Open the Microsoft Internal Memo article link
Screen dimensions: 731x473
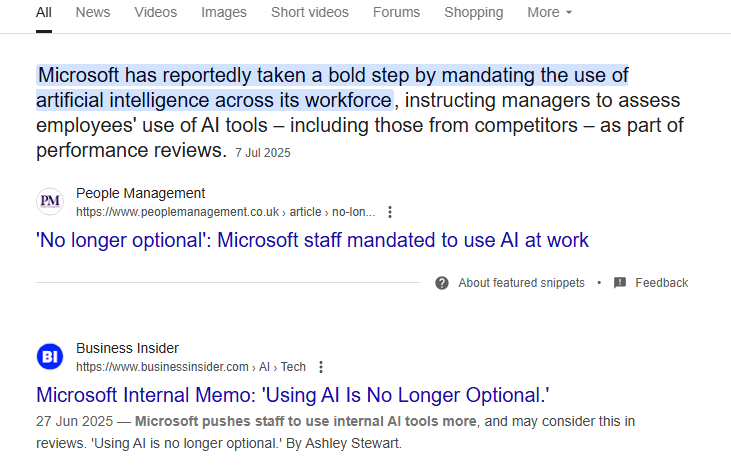tap(293, 395)
